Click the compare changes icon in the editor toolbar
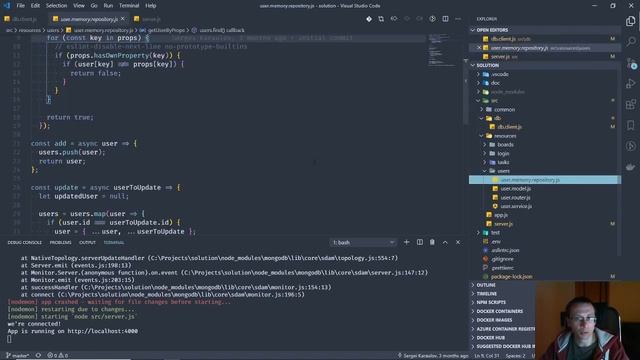This screenshot has height=360, width=640. [x=381, y=19]
